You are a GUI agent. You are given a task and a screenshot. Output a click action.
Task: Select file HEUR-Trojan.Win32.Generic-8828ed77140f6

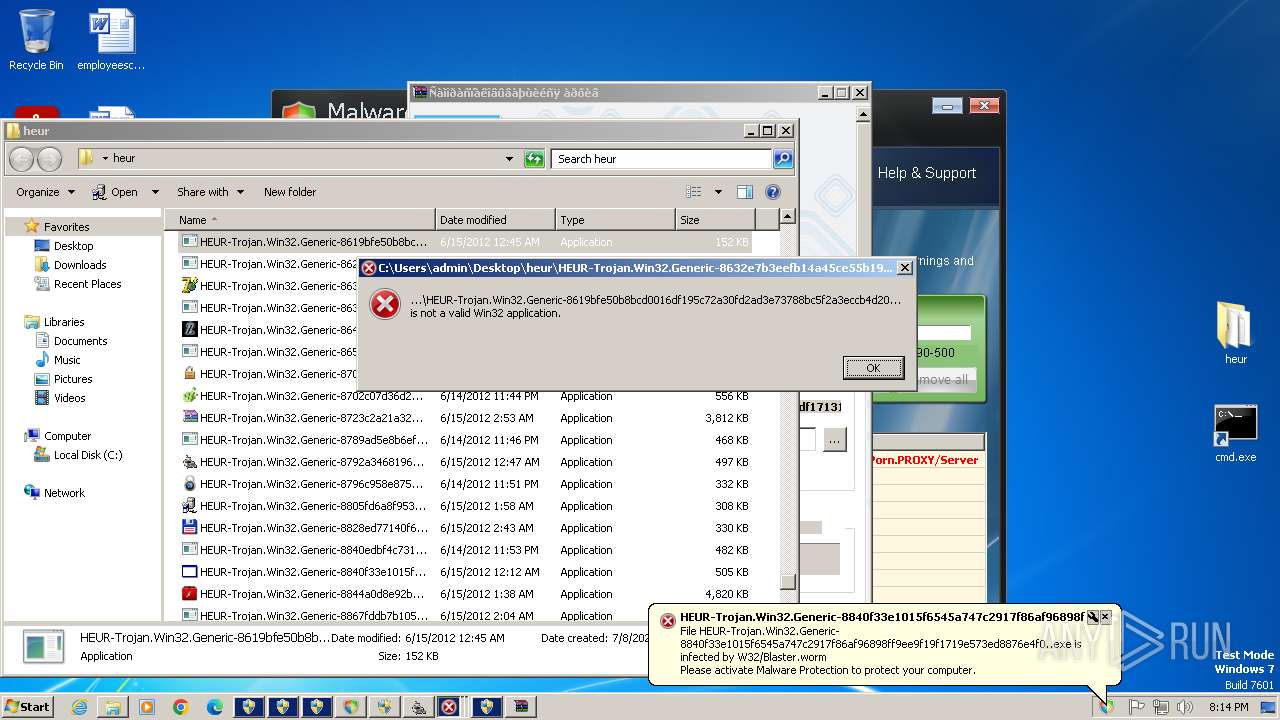point(465,528)
